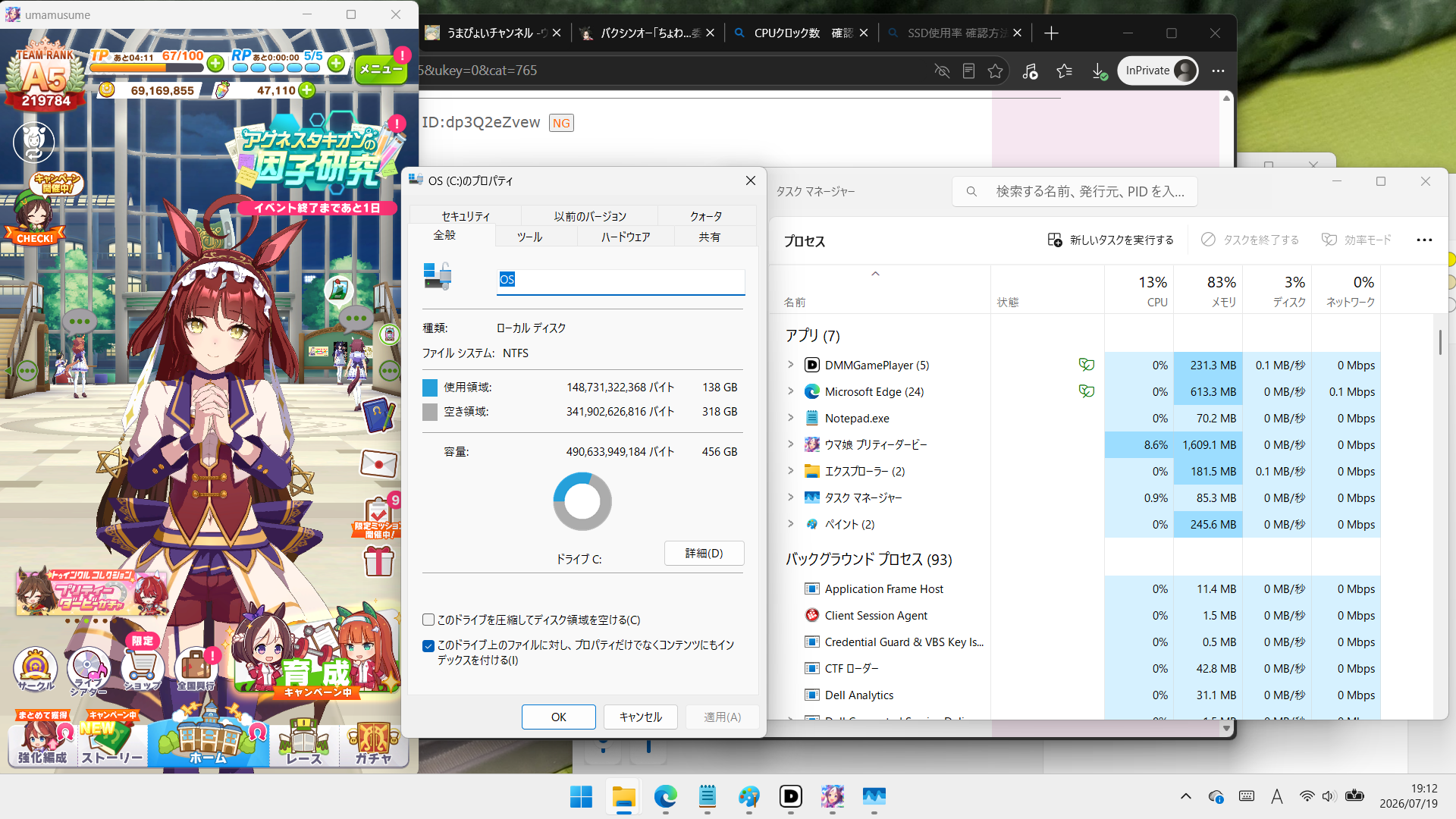The image size is (1456, 819).
Task: Open the Windows Start menu
Action: click(581, 796)
